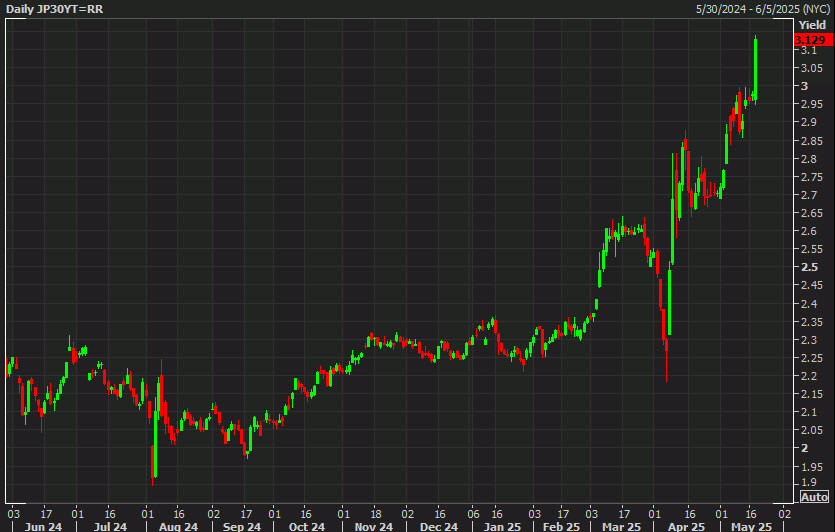Click the 2.9 yield axis label
The height and width of the screenshot is (532, 835).
[x=809, y=122]
